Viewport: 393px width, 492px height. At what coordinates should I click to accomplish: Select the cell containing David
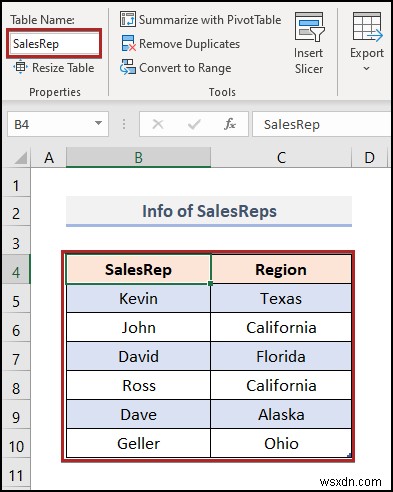(x=138, y=356)
